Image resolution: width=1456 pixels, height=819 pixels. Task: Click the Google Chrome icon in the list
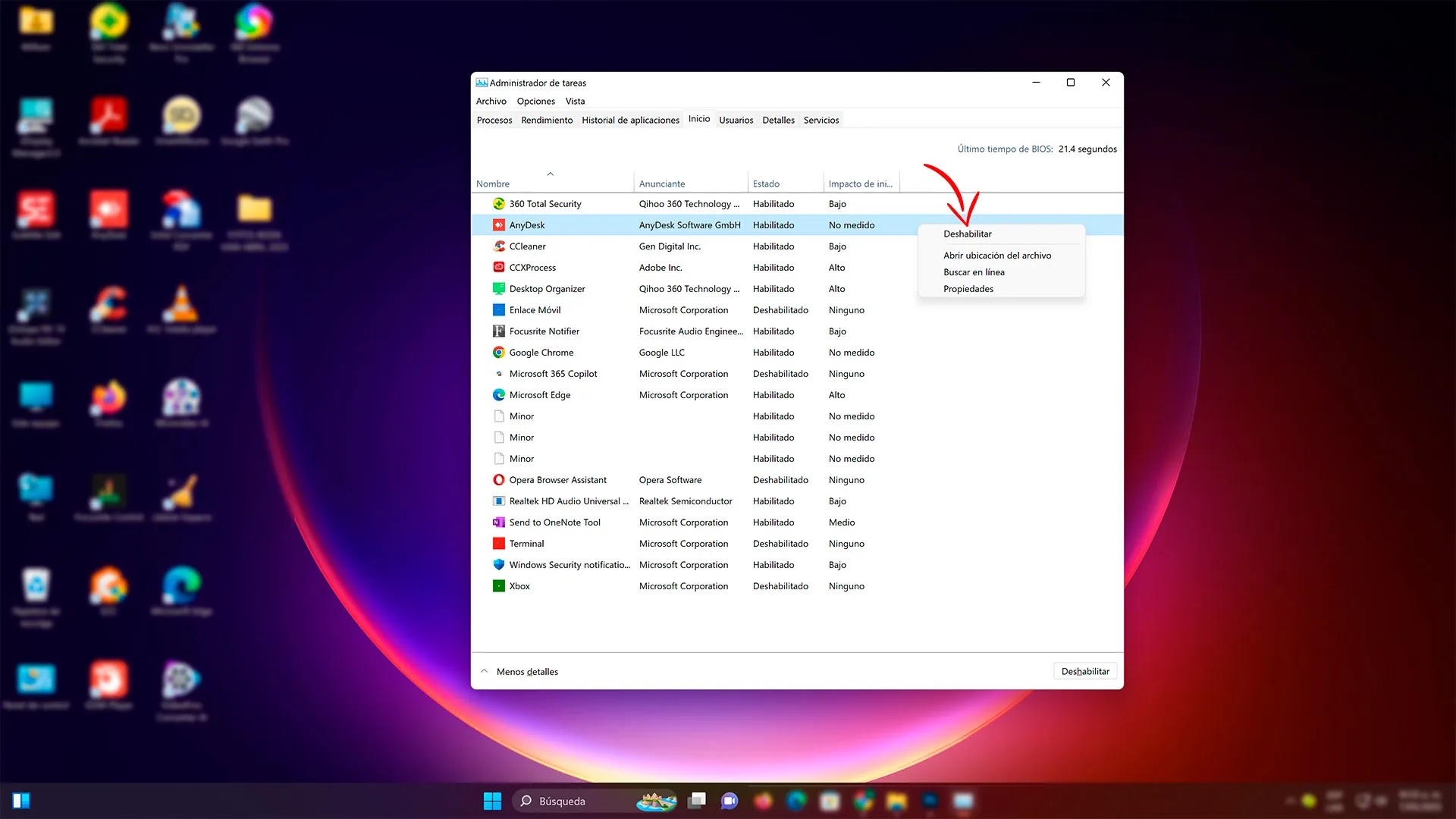point(498,353)
